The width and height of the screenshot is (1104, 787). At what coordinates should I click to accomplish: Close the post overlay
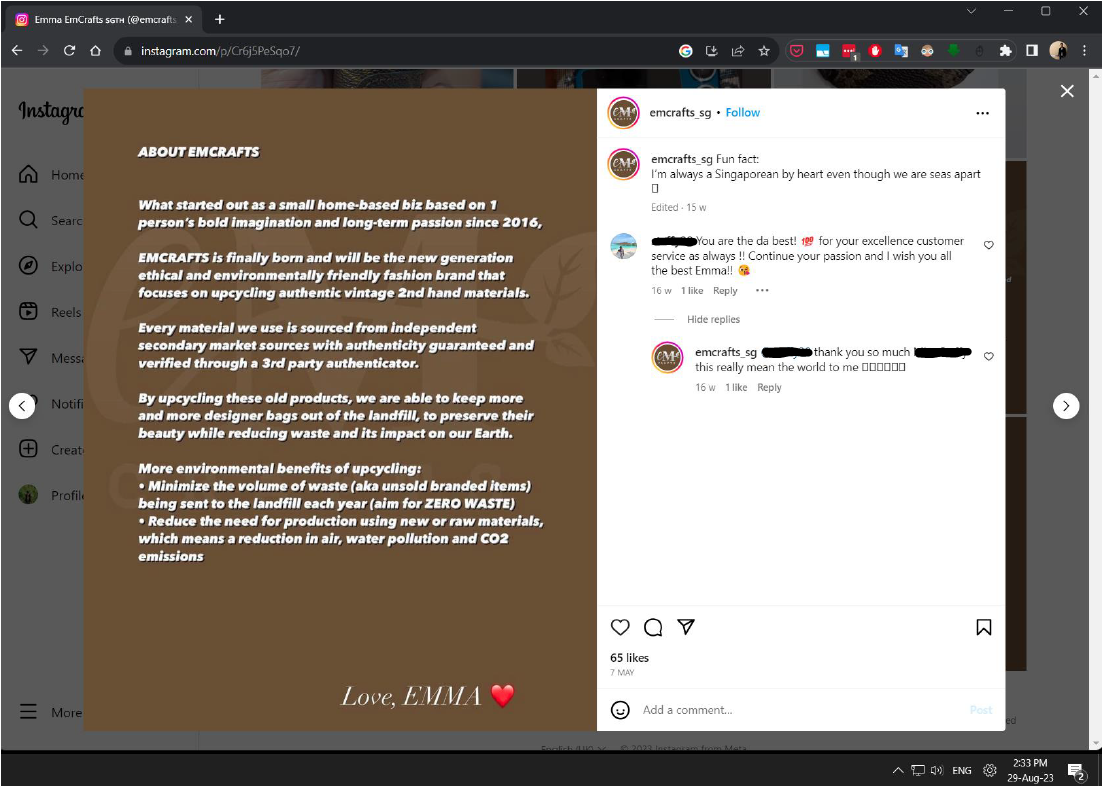(x=1067, y=91)
